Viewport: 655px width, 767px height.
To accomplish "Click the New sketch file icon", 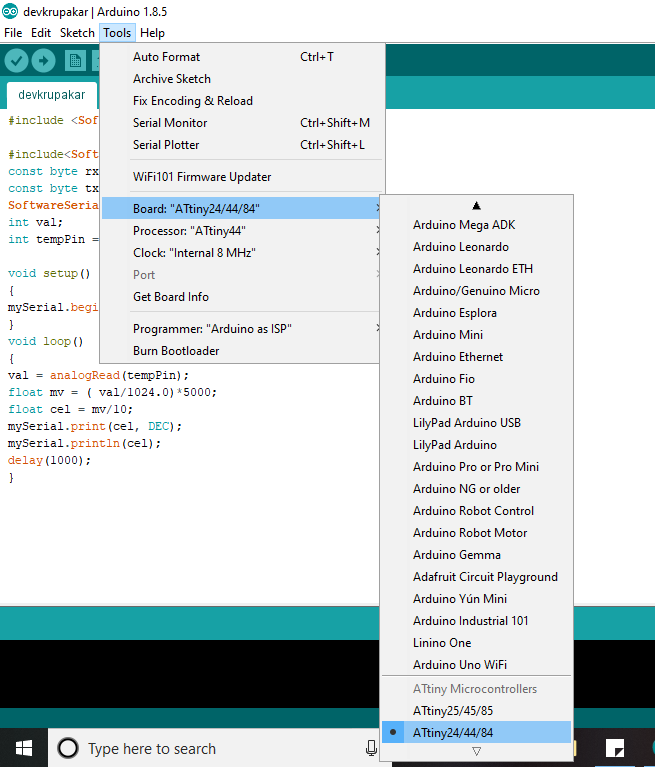I will (x=75, y=61).
